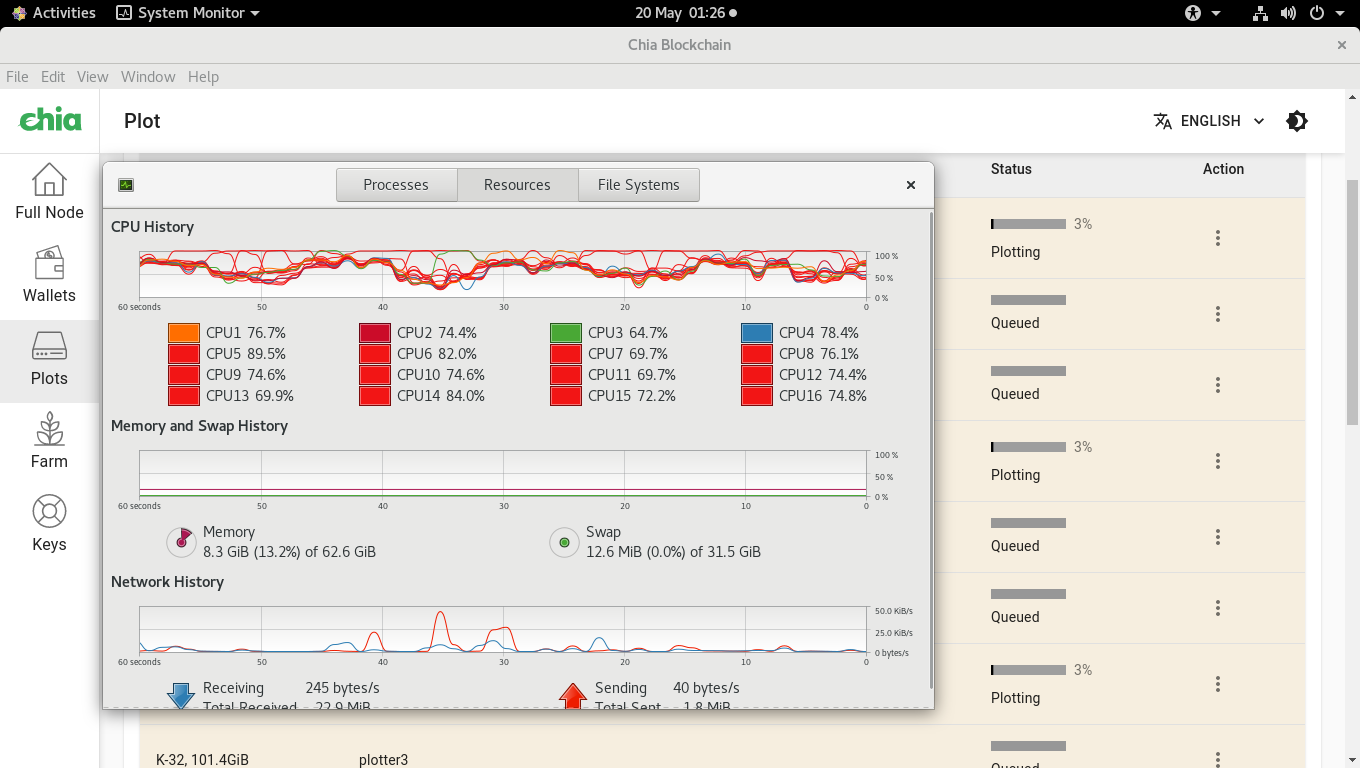
Task: Pick color for CPU7 swatch
Action: (x=566, y=354)
